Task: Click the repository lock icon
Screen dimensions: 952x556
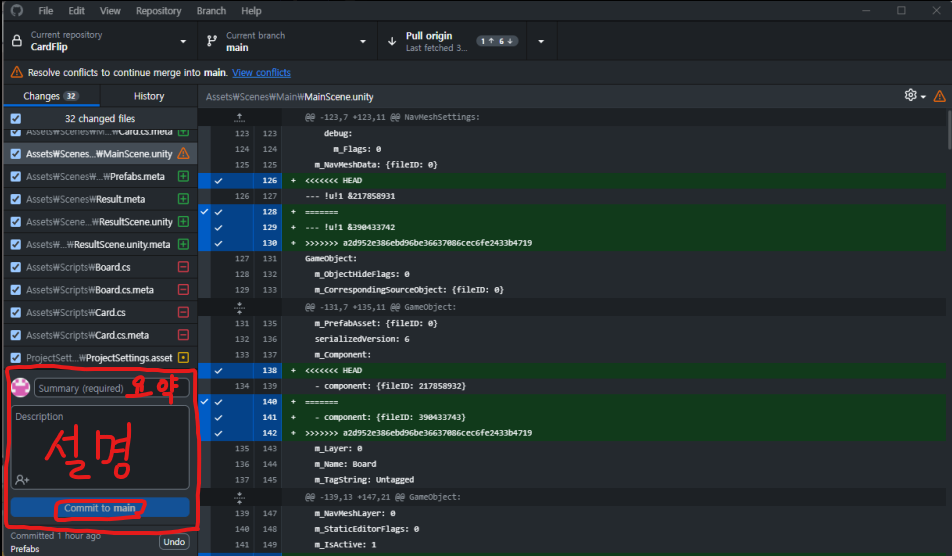Action: 17,41
